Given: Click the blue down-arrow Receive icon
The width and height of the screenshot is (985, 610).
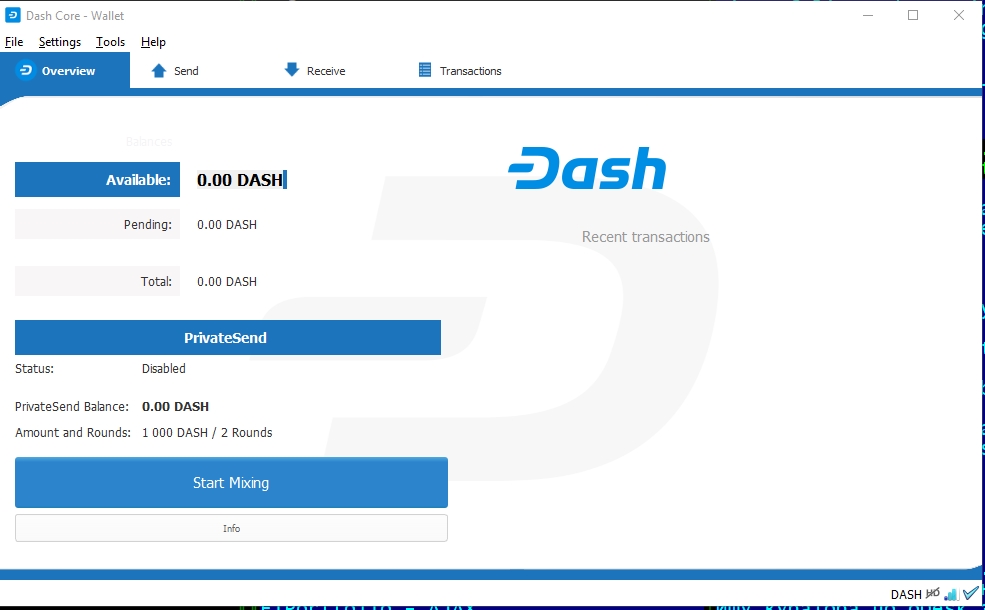Looking at the screenshot, I should pyautogui.click(x=291, y=70).
